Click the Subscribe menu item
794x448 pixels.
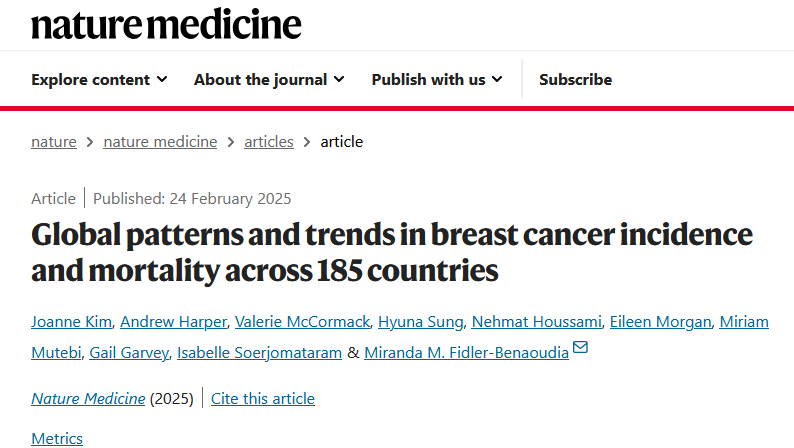pos(575,79)
